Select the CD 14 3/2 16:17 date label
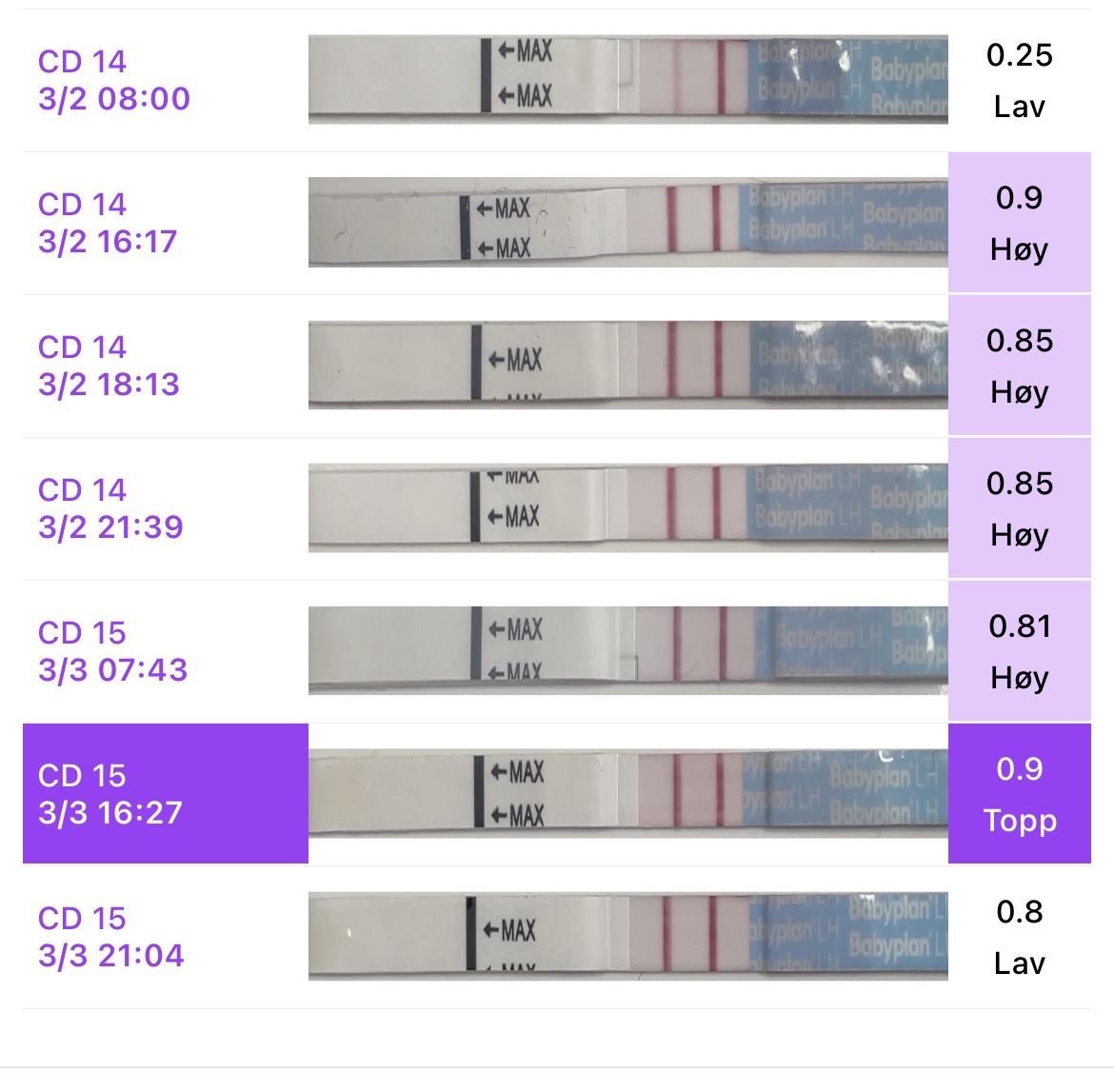This screenshot has height=1092, width=1114. pyautogui.click(x=108, y=223)
